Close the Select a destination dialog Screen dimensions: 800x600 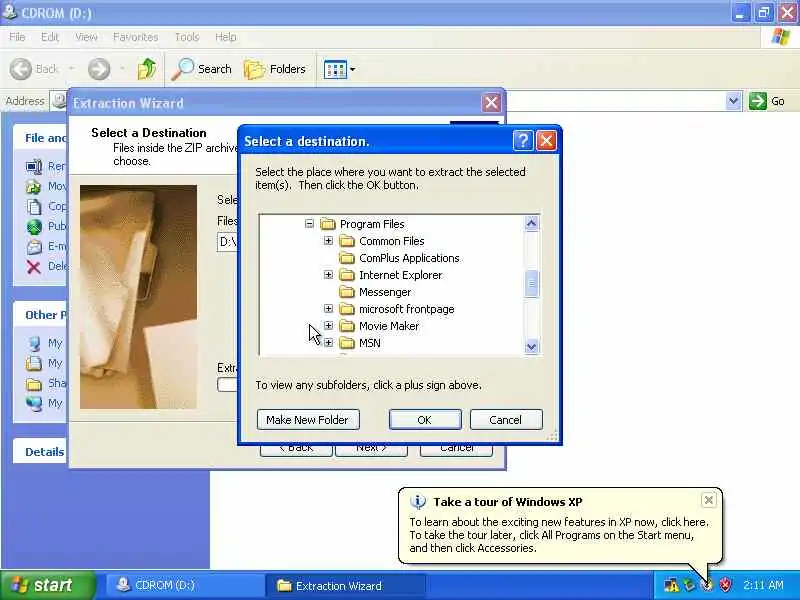coord(546,140)
